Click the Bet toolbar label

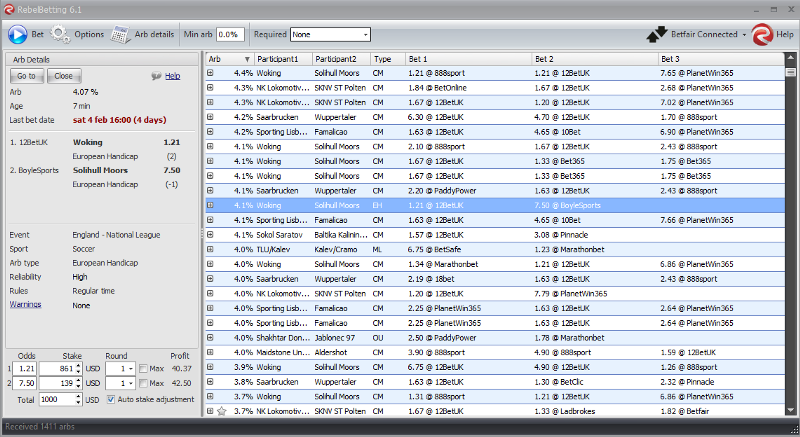[x=38, y=34]
